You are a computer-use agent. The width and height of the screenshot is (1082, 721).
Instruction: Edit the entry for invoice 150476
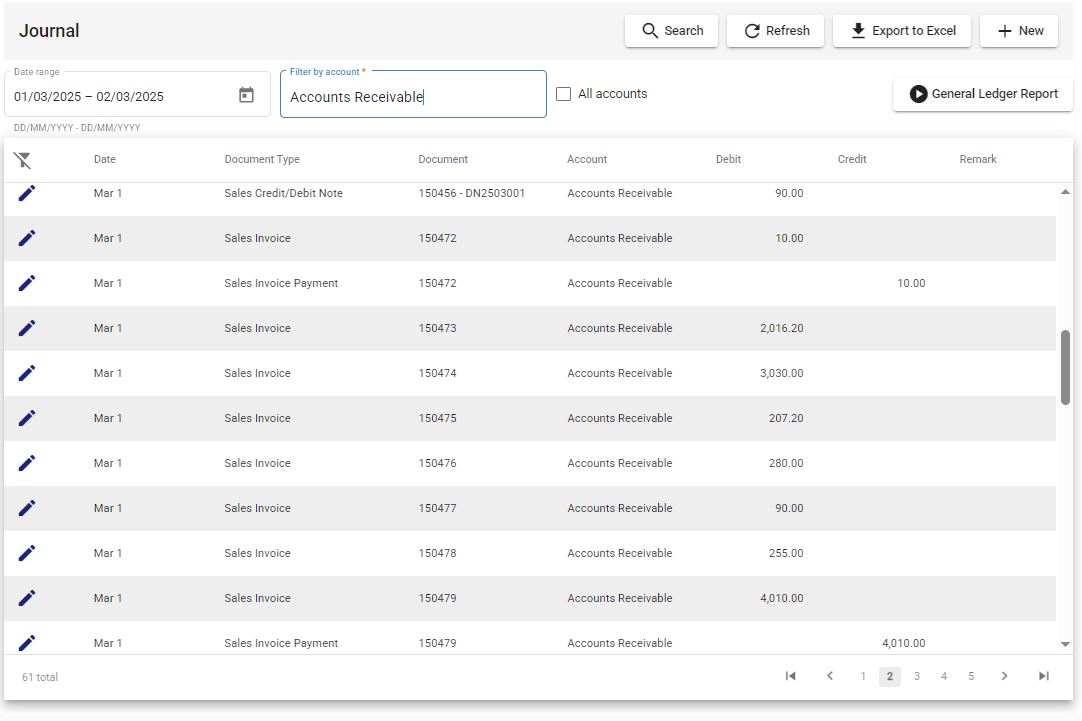click(x=26, y=463)
